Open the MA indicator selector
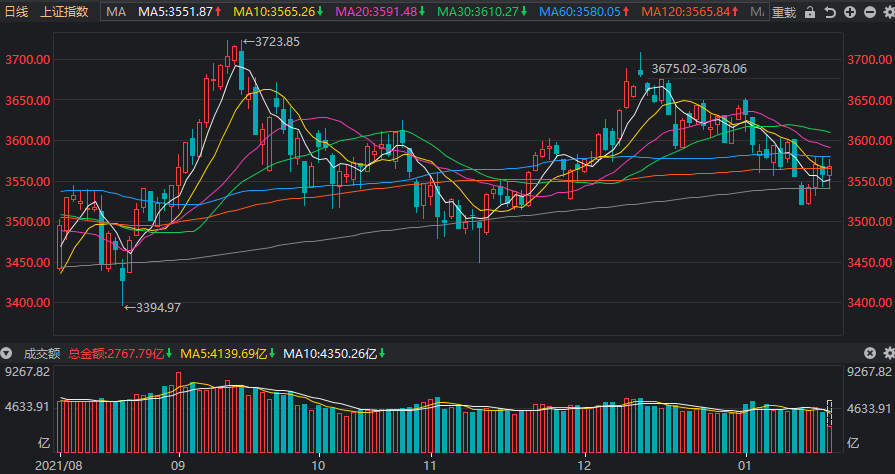895x474 pixels. (x=116, y=12)
